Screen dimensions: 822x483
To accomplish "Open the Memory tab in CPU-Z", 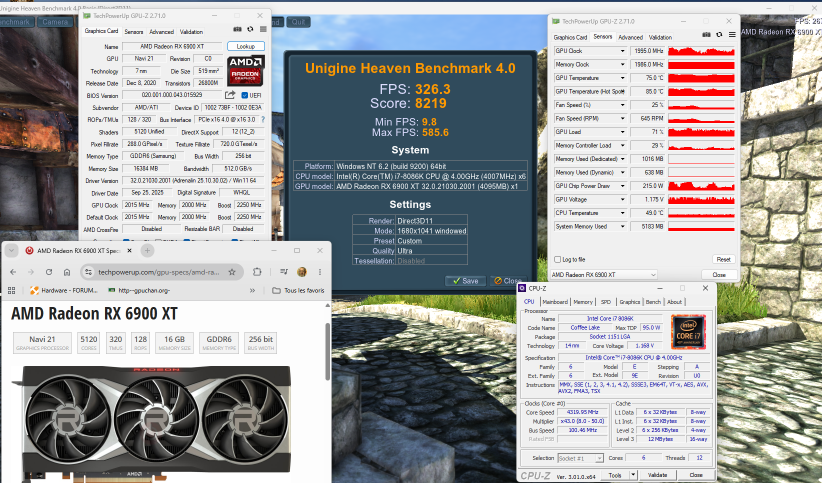I will pos(582,302).
